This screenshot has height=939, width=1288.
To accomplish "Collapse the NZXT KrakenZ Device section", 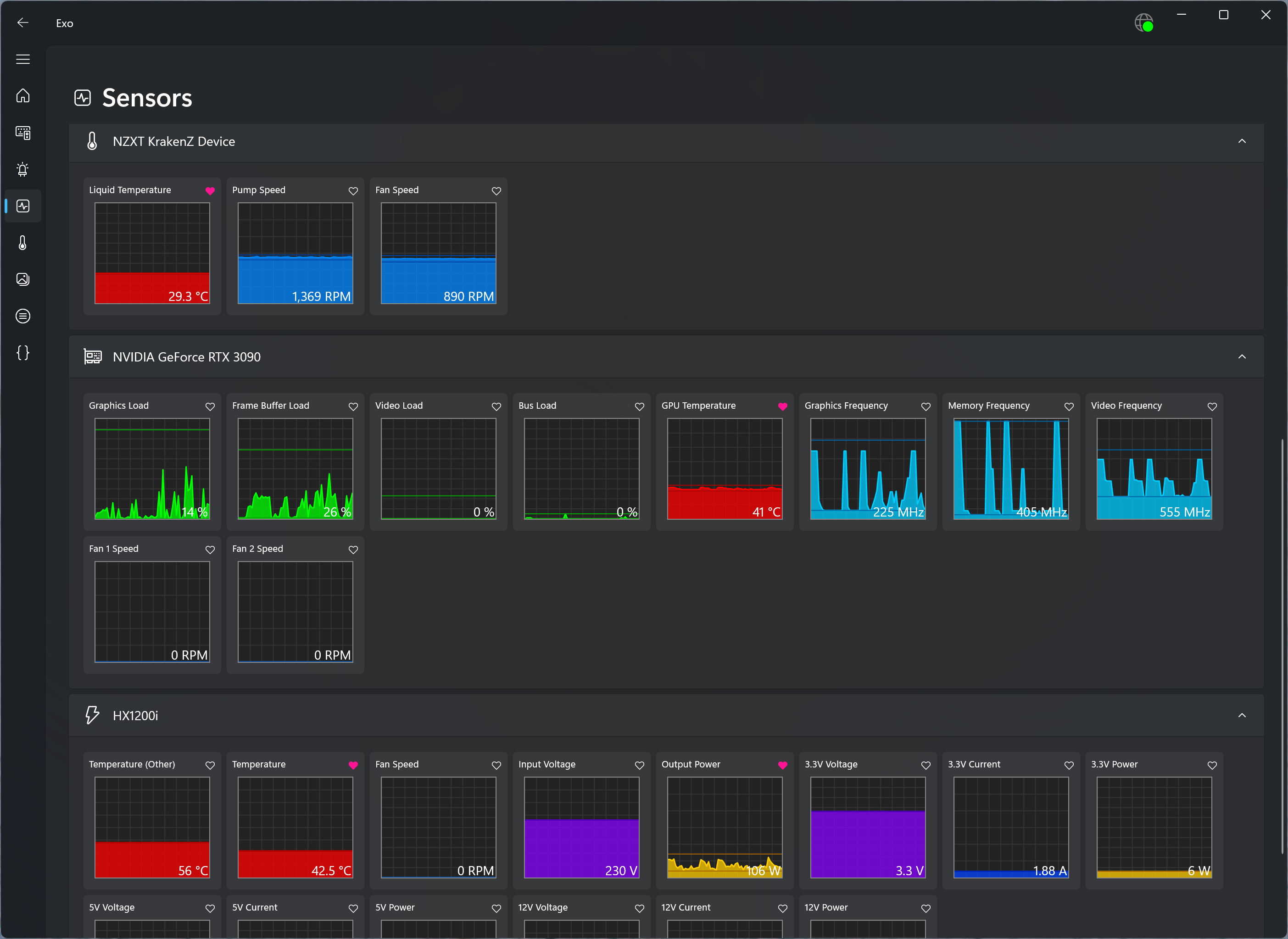I will [x=1241, y=141].
